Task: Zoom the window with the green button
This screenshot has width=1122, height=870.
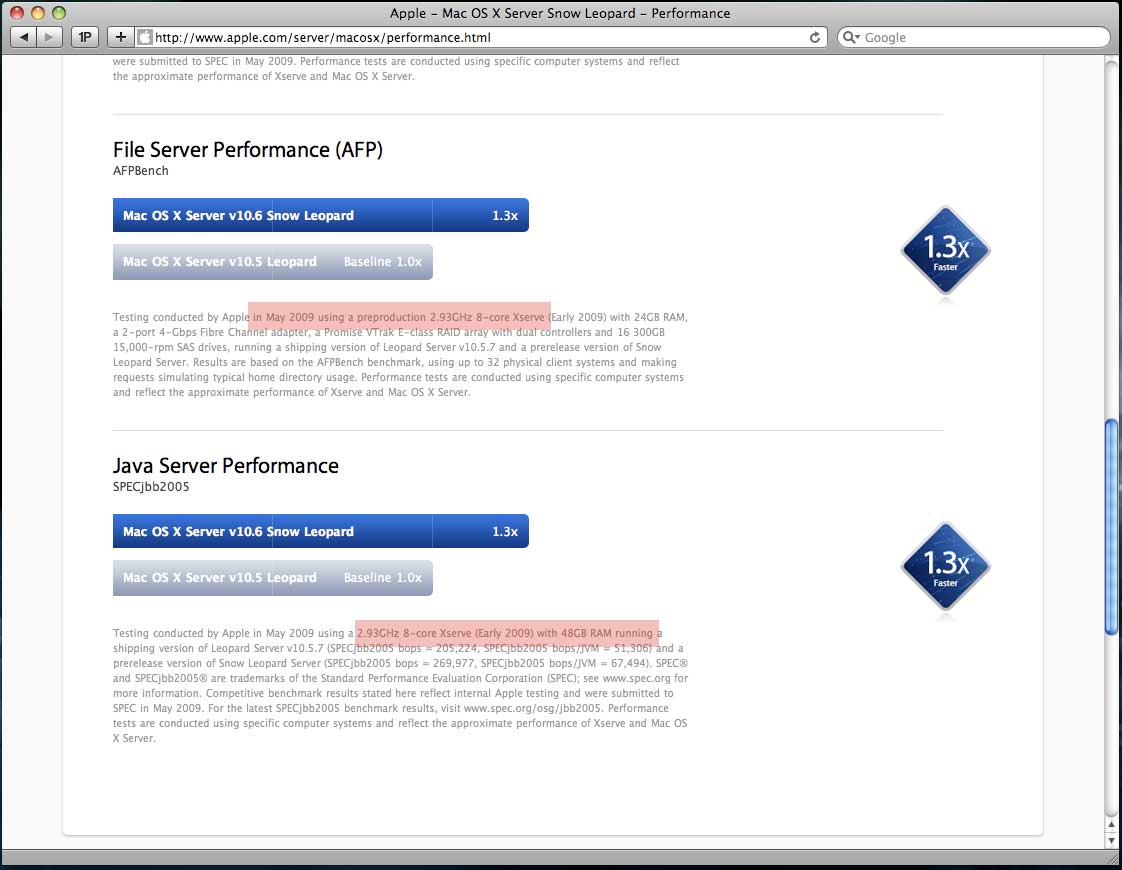Action: (x=59, y=13)
